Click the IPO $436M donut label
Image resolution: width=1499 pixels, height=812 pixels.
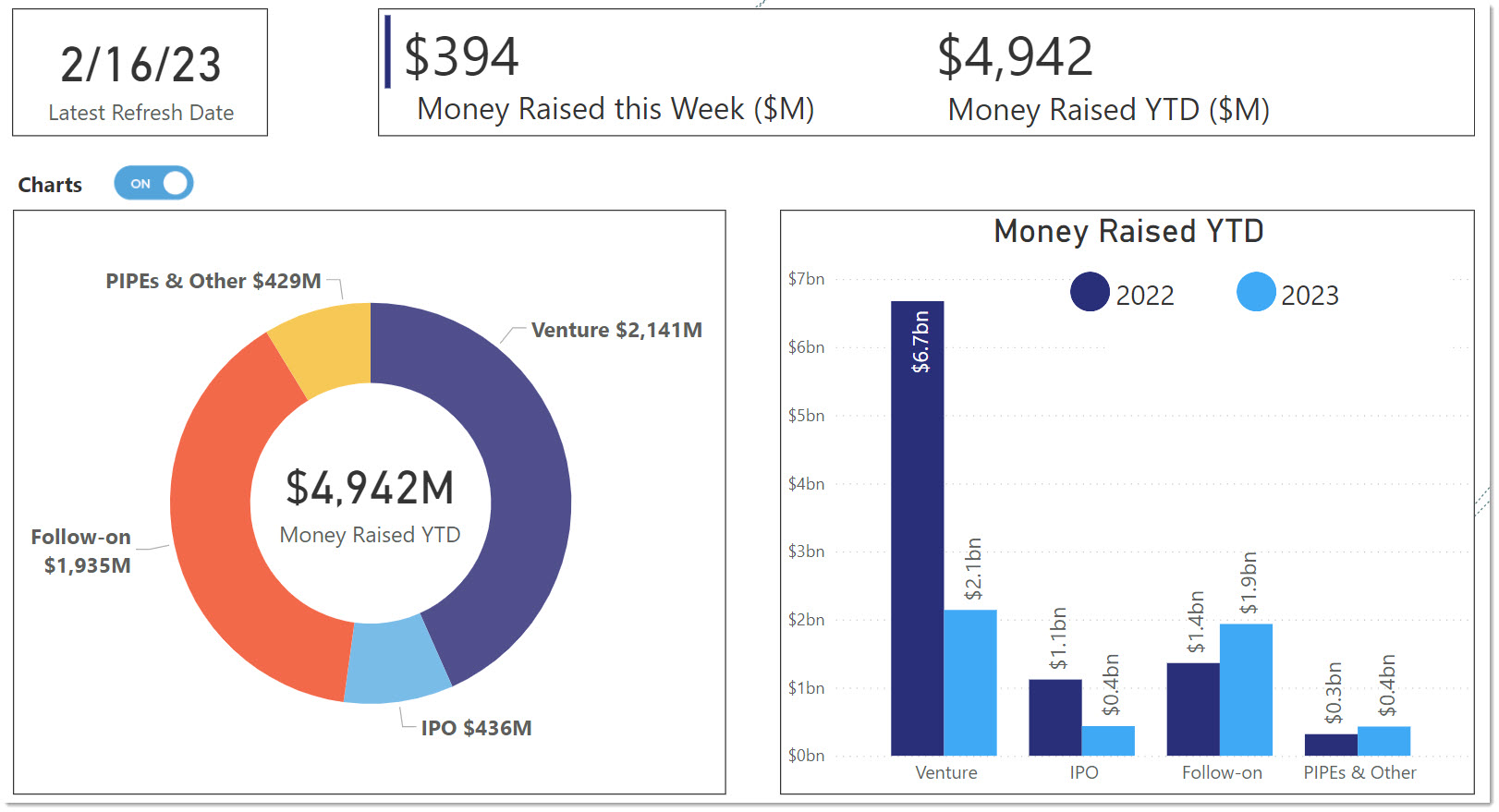click(x=476, y=728)
